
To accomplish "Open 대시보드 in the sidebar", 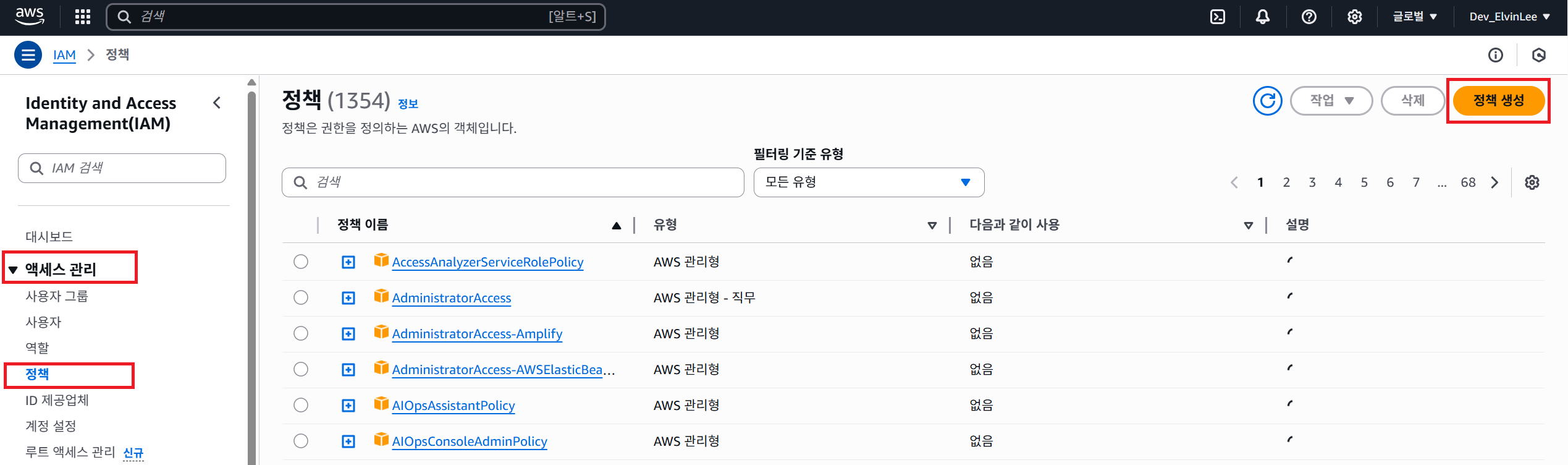I will click(x=49, y=237).
